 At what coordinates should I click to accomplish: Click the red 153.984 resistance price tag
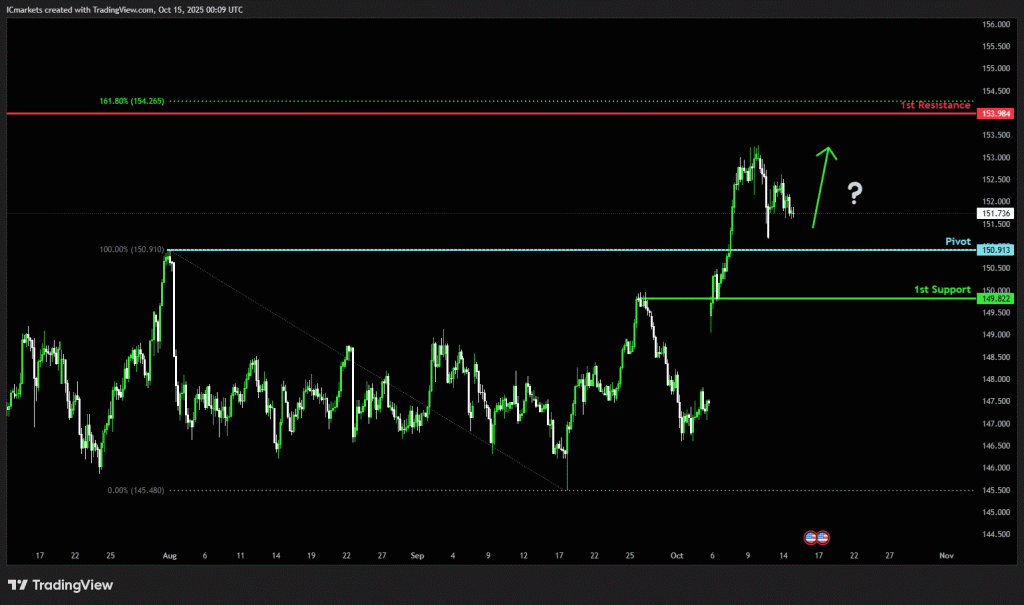(x=997, y=114)
